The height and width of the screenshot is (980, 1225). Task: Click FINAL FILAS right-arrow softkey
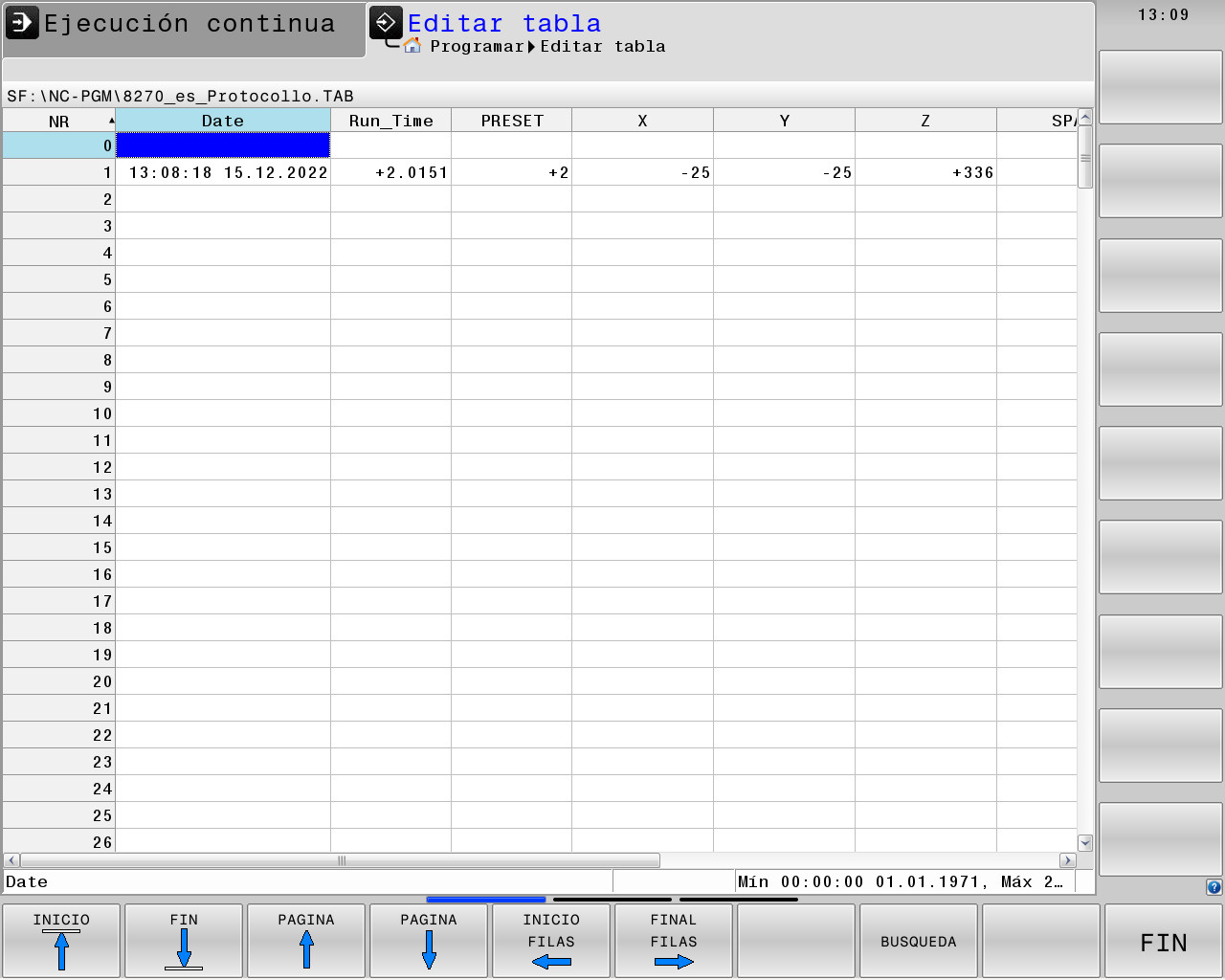(674, 941)
